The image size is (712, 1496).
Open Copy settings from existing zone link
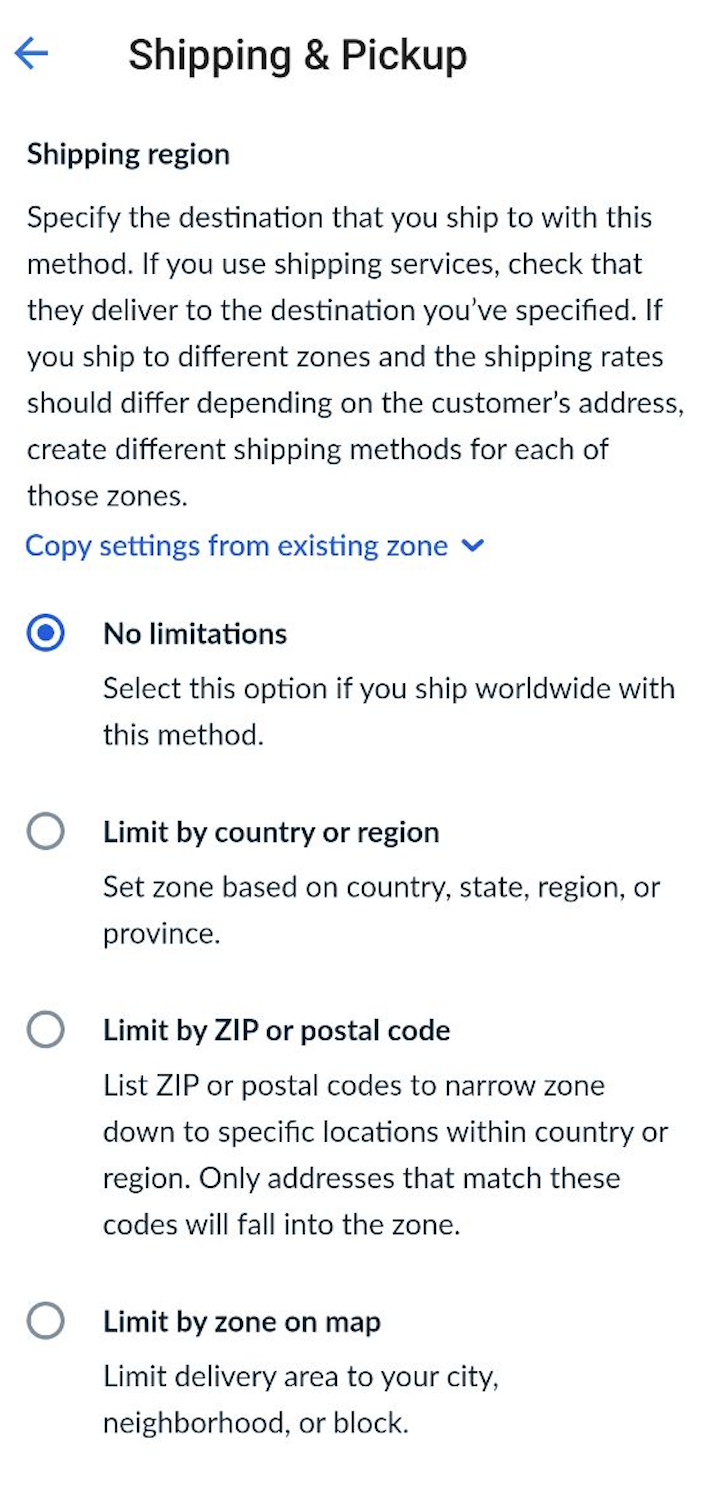[x=236, y=546]
